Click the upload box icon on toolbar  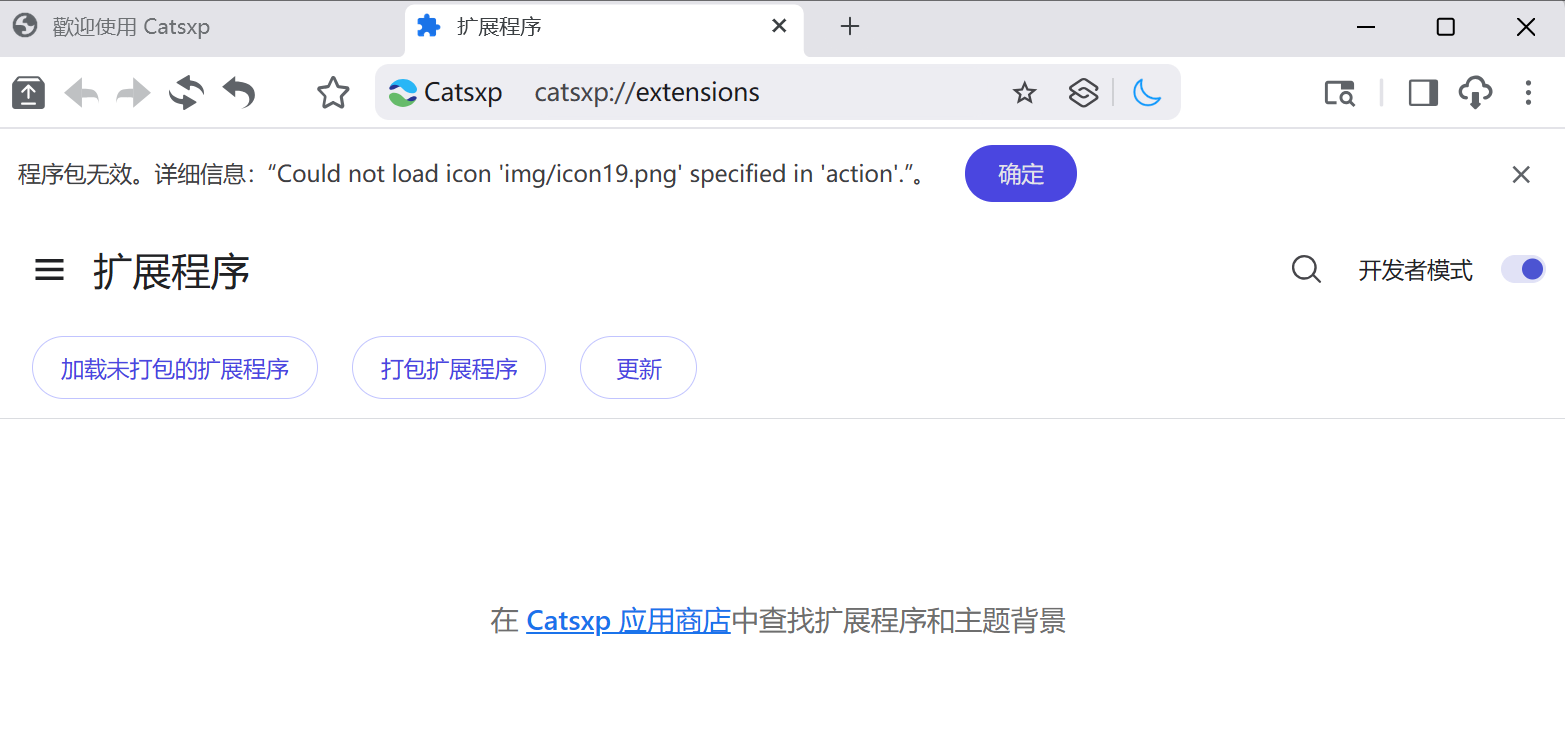(x=29, y=93)
